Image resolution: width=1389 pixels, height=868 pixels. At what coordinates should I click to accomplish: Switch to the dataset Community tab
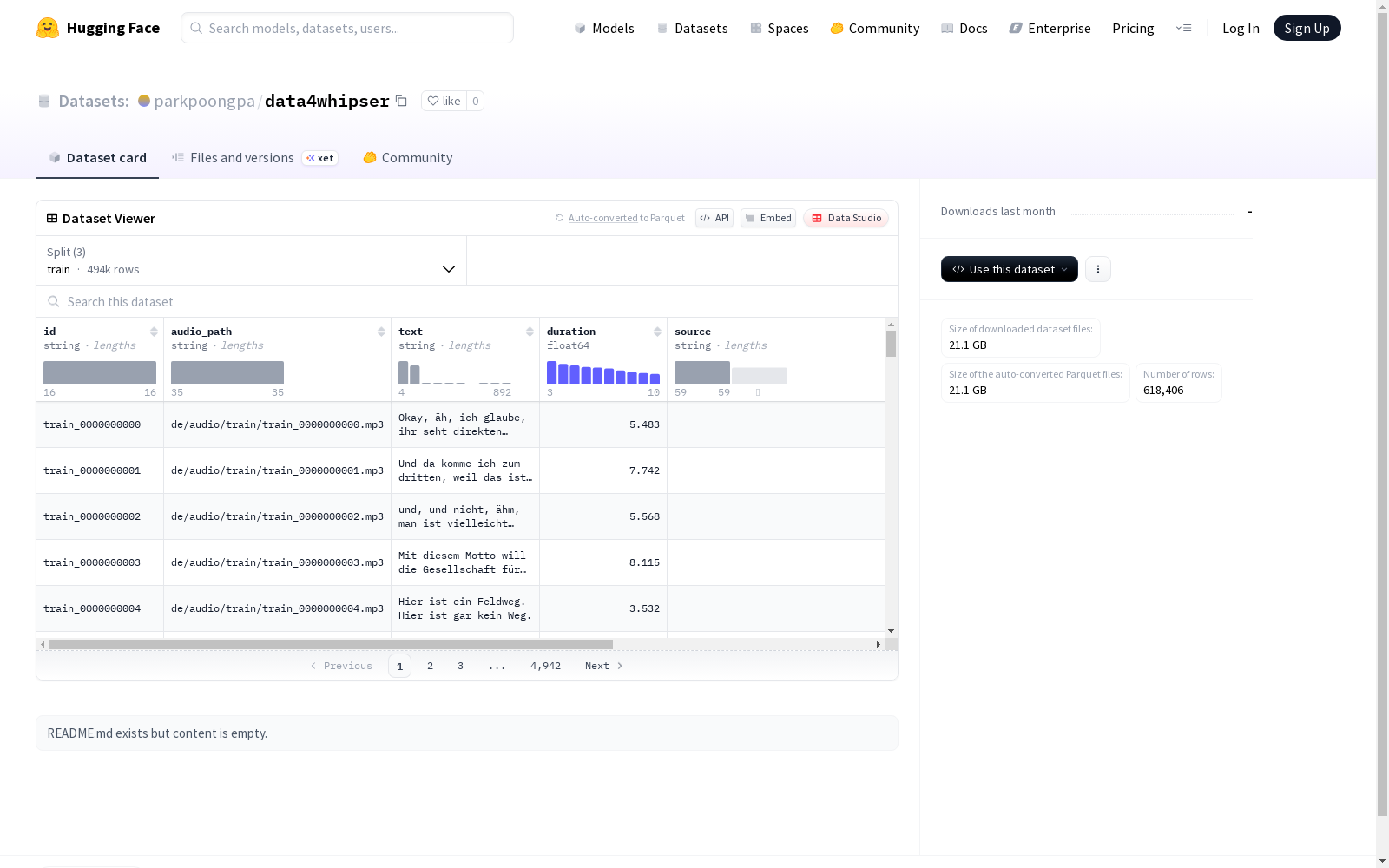point(408,157)
